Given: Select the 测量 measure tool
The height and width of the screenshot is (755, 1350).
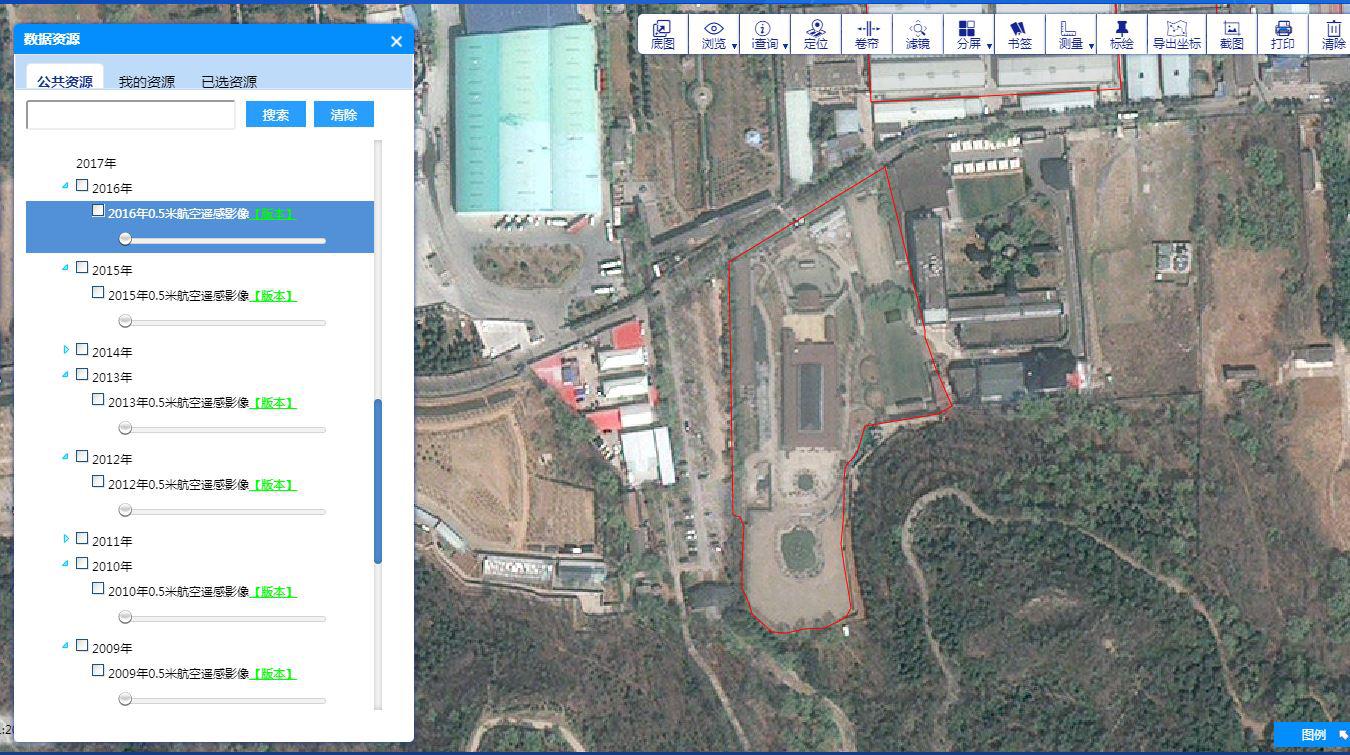Looking at the screenshot, I should (1069, 34).
